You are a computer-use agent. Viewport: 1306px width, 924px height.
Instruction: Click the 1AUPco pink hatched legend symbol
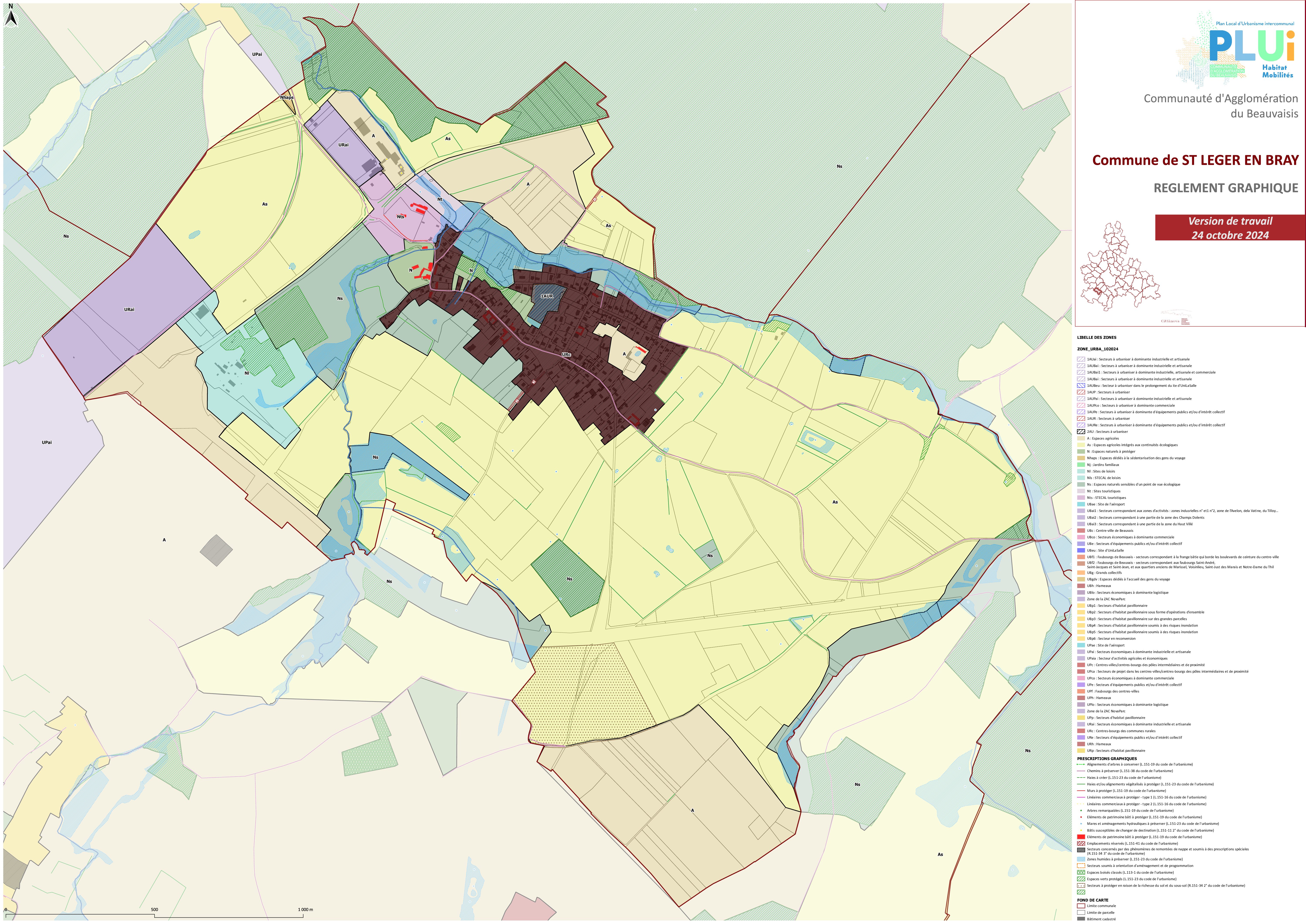[x=1081, y=406]
